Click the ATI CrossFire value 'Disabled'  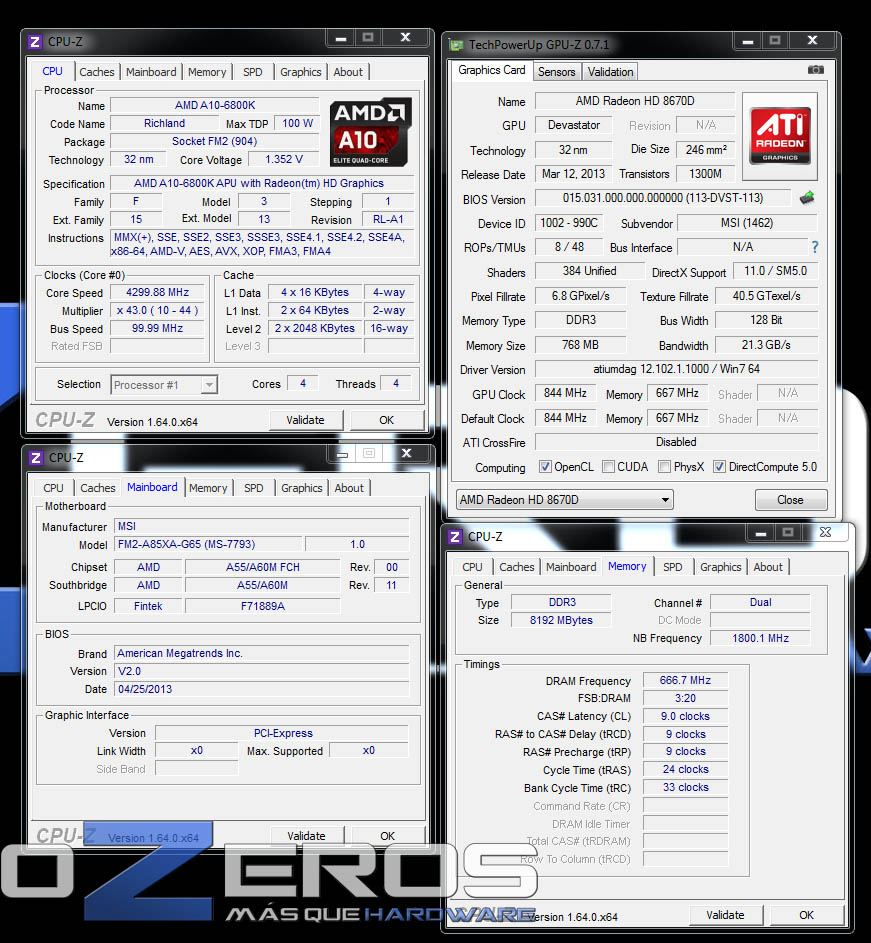(x=676, y=442)
